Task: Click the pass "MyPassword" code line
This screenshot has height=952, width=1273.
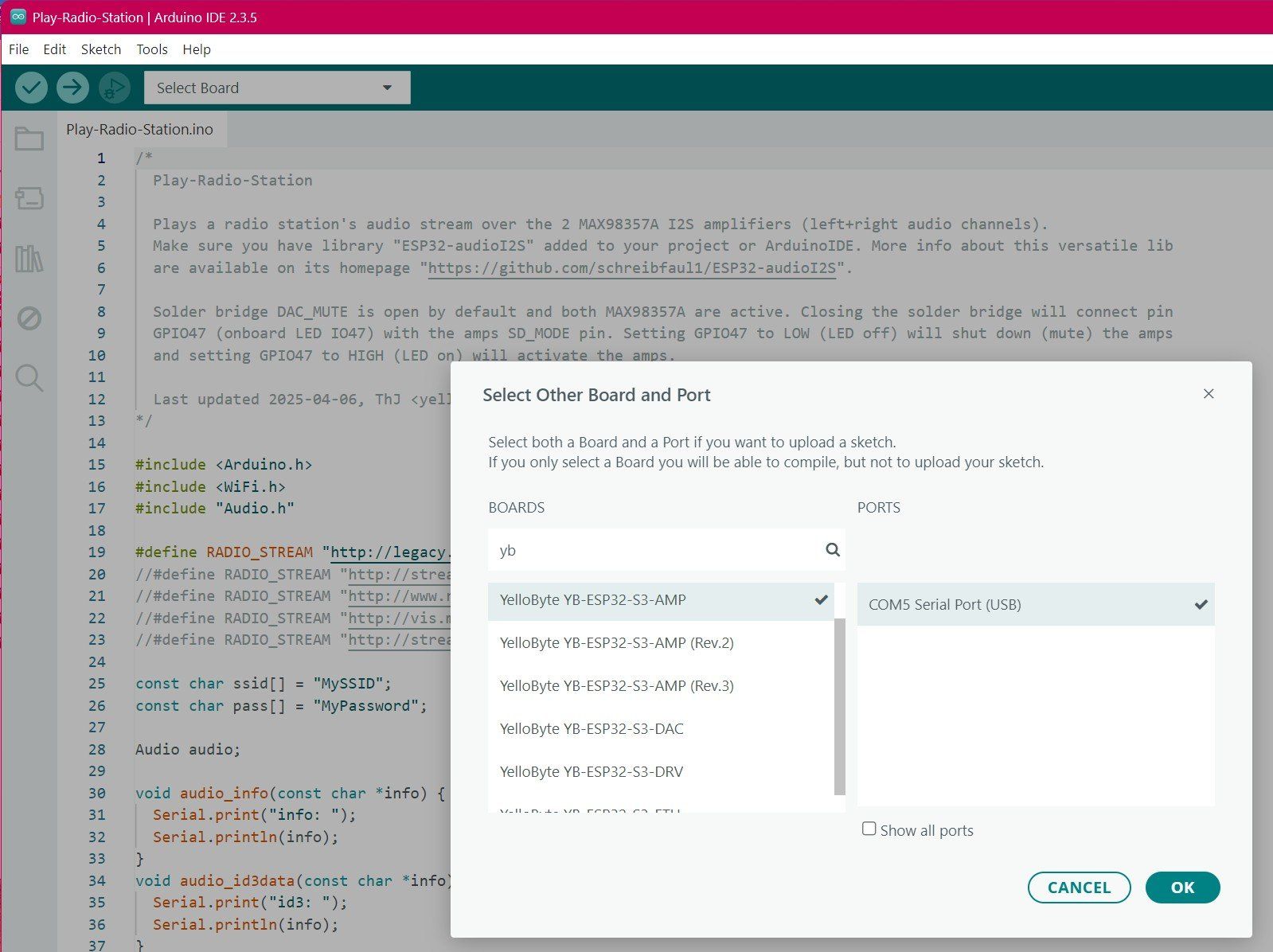Action: click(281, 706)
